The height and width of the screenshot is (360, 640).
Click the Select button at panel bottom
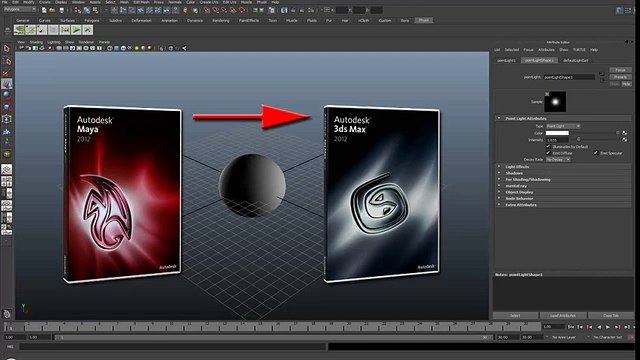[x=515, y=316]
